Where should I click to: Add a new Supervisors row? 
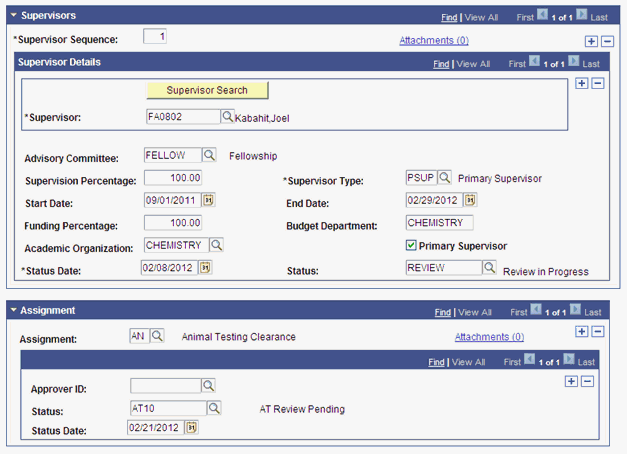591,41
